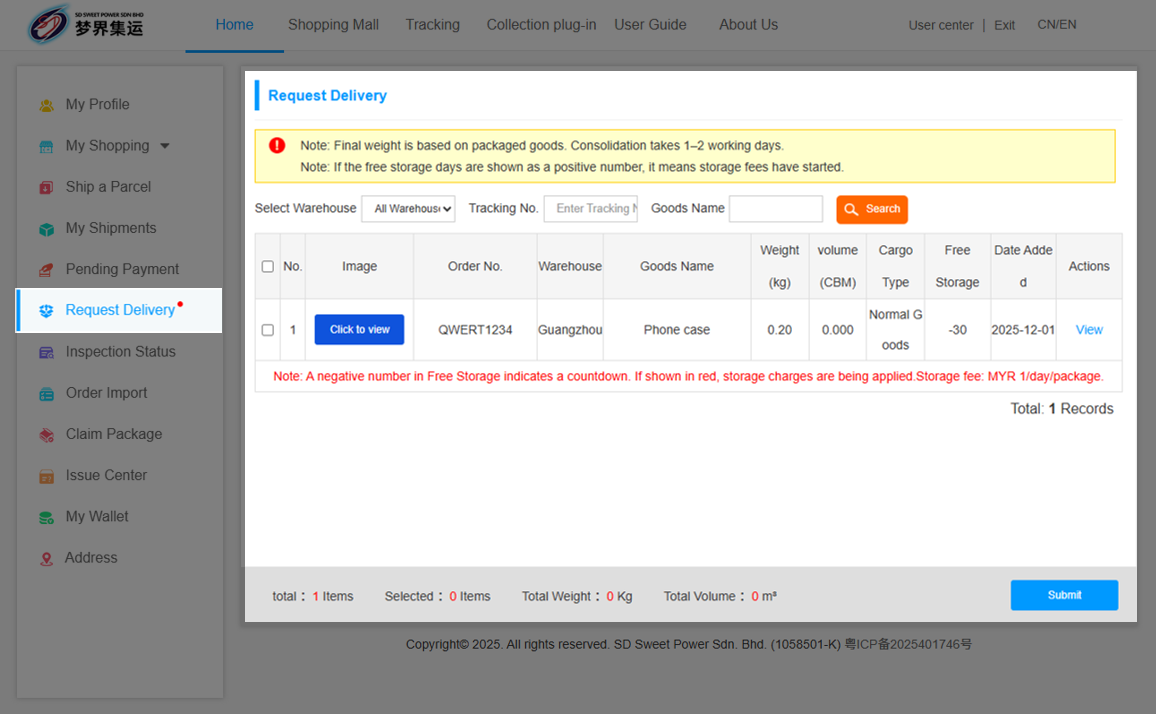
Task: Click the blue Submit button
Action: point(1064,595)
